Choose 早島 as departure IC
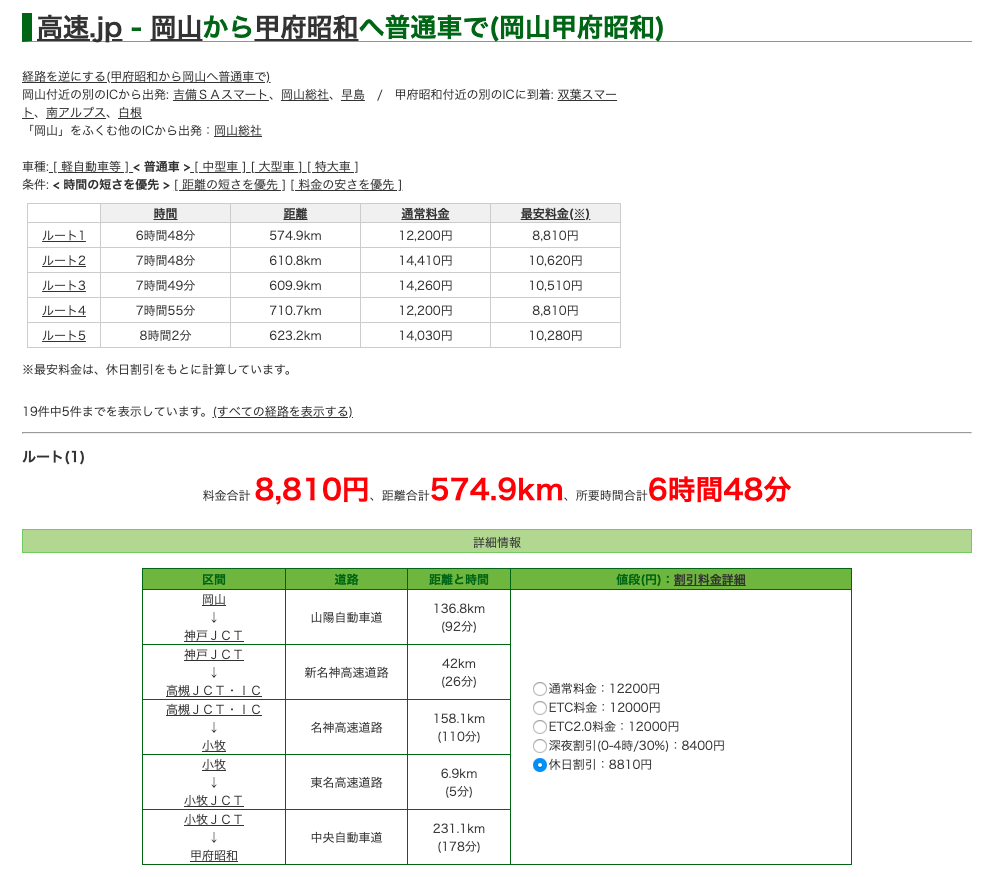The image size is (989, 877). click(353, 95)
